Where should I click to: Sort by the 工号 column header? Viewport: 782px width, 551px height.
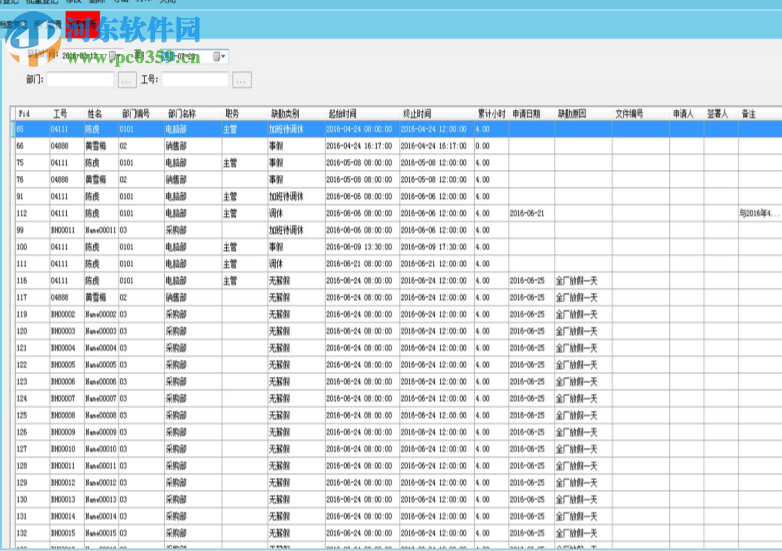pyautogui.click(x=60, y=114)
